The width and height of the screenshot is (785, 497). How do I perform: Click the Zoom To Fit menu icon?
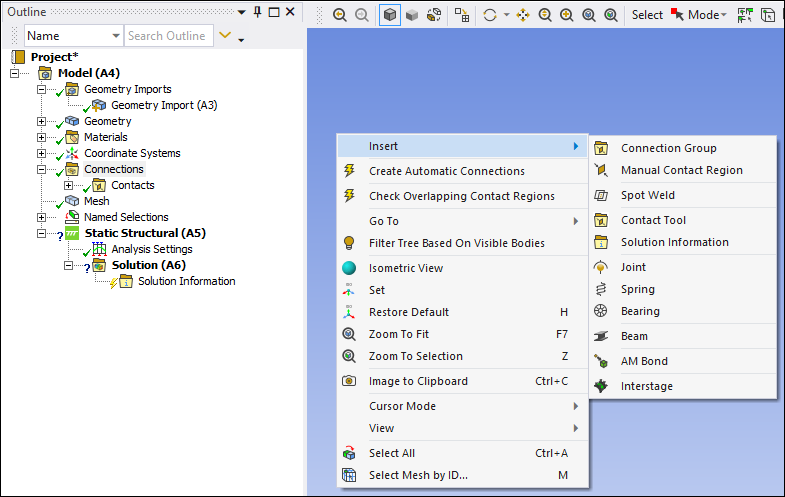(349, 334)
